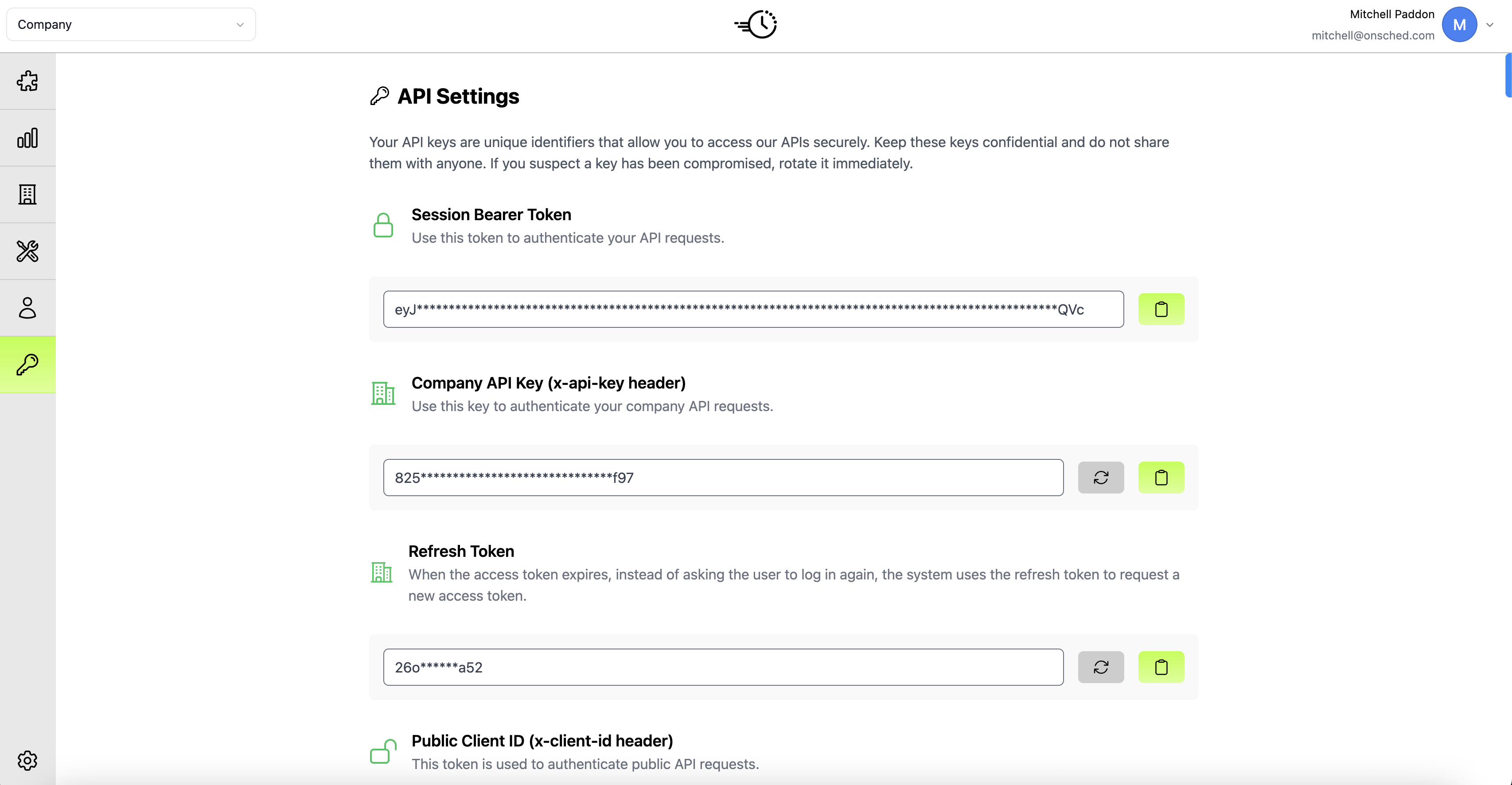1512x785 pixels.
Task: Expand the user account menu chevron
Action: coord(1489,25)
